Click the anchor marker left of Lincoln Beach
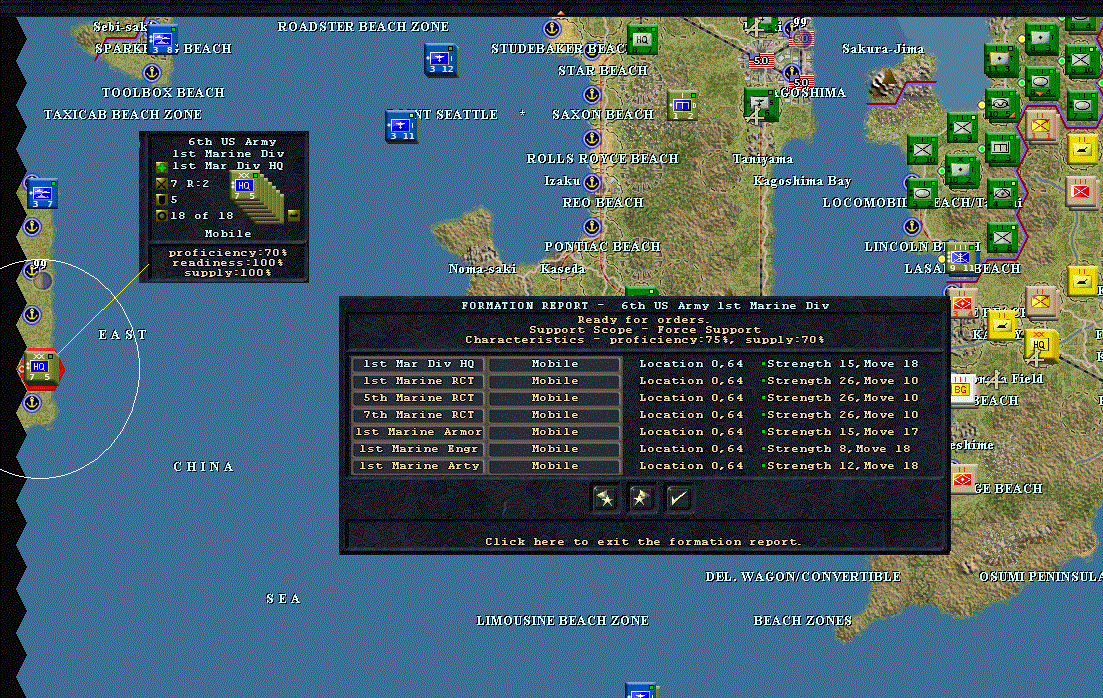The image size is (1103, 698). pyautogui.click(x=912, y=226)
